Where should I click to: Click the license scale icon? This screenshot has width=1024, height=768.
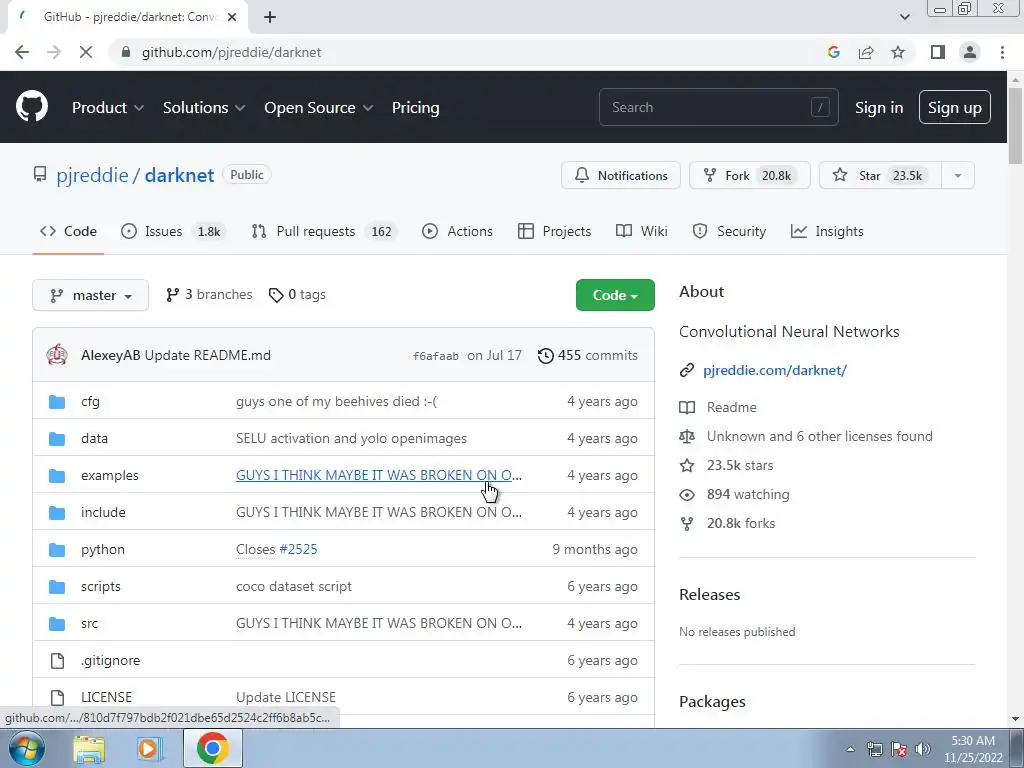tap(687, 436)
